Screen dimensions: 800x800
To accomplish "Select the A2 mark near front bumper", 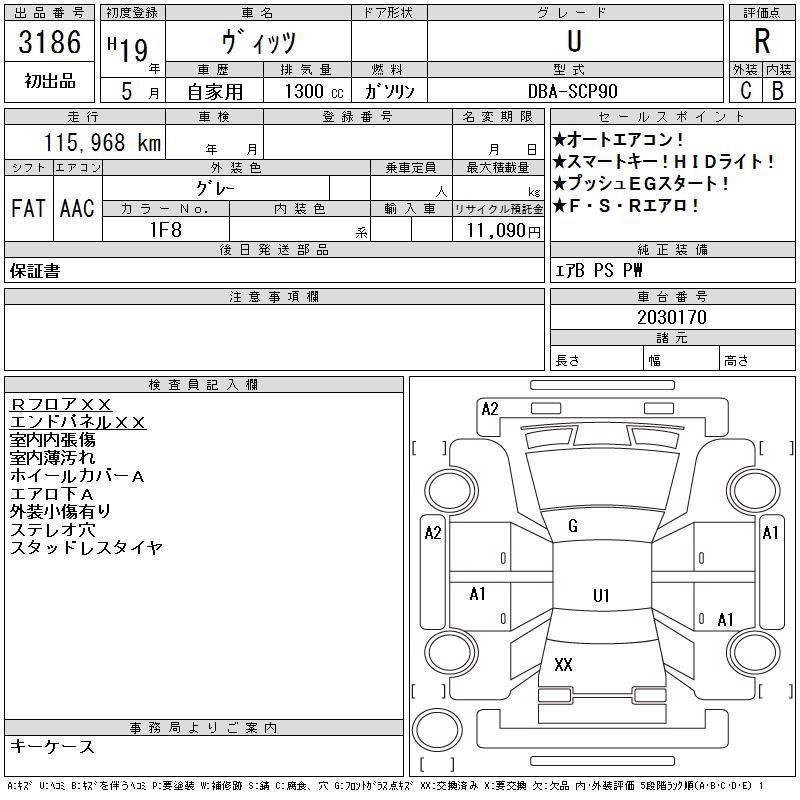I will point(490,408).
